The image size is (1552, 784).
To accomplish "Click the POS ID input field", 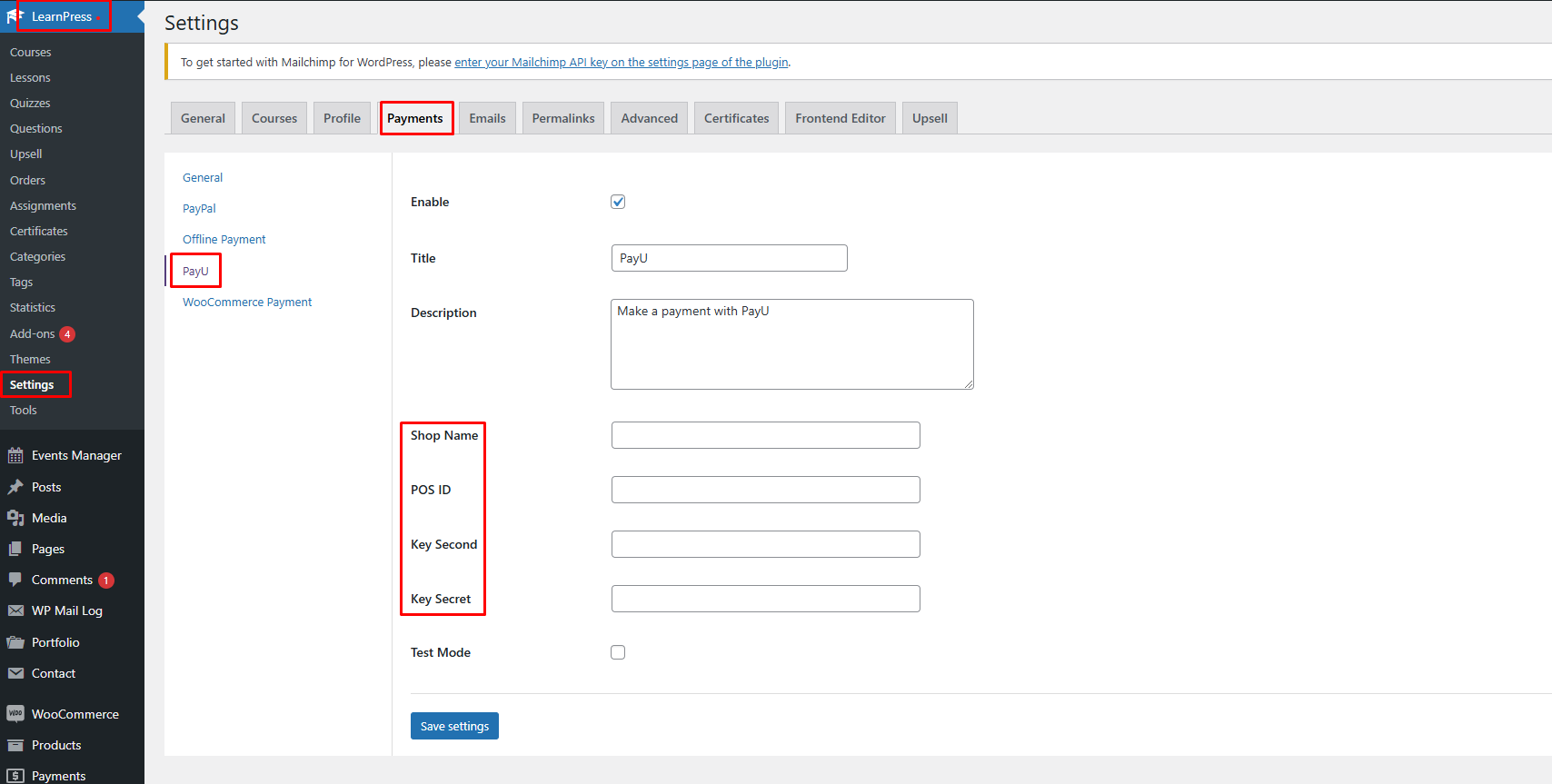I will pyautogui.click(x=766, y=490).
